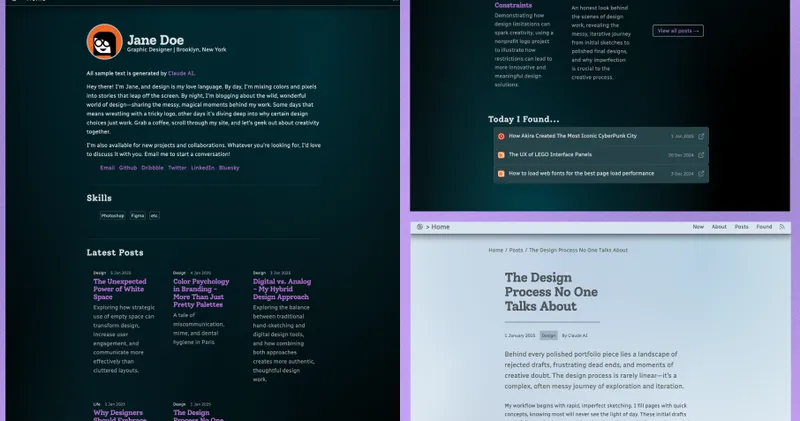This screenshot has height=421, width=800.
Task: Open the Github profile link
Action: click(x=128, y=168)
